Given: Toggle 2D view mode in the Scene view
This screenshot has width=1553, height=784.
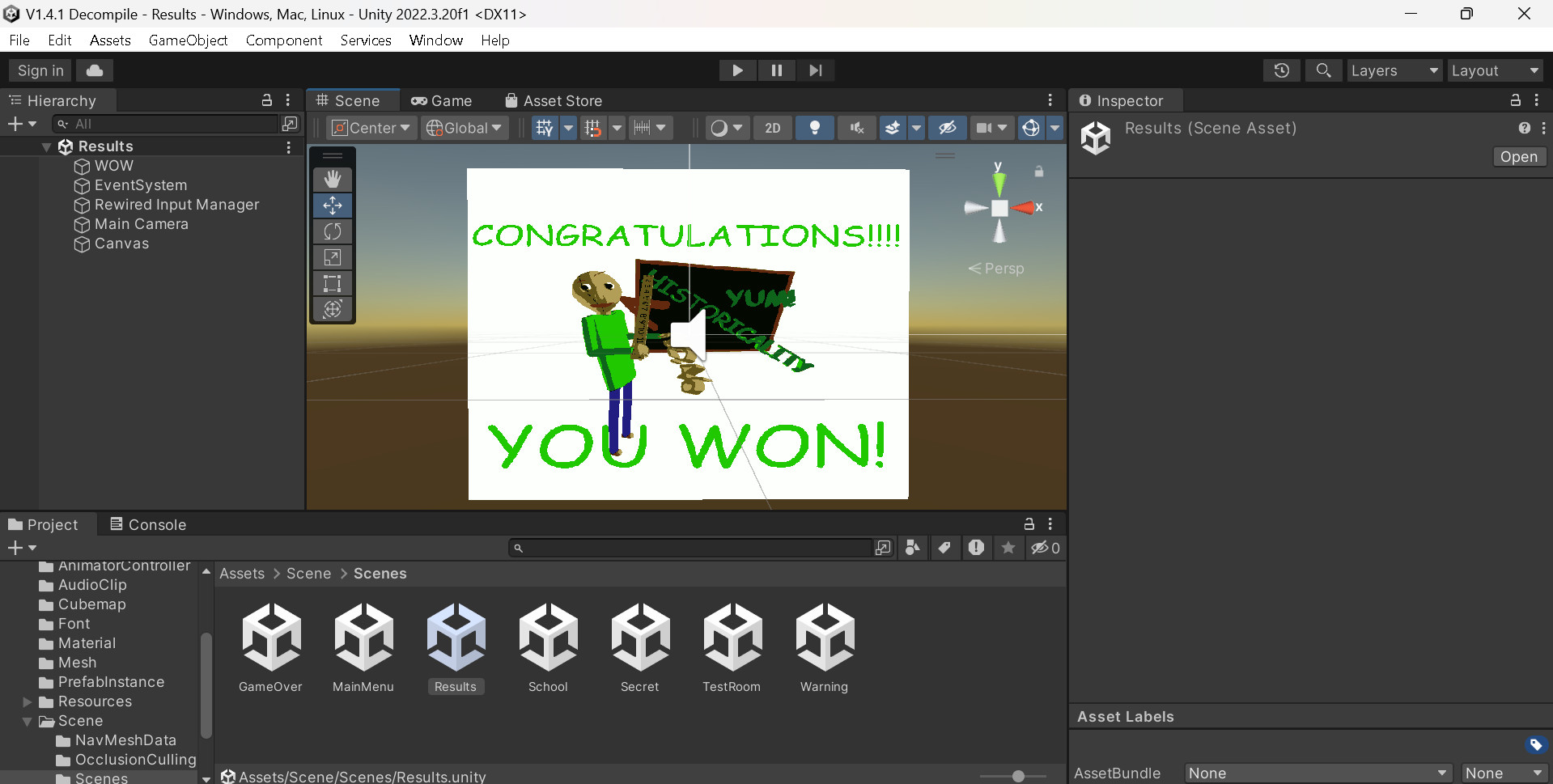Looking at the screenshot, I should pyautogui.click(x=771, y=128).
